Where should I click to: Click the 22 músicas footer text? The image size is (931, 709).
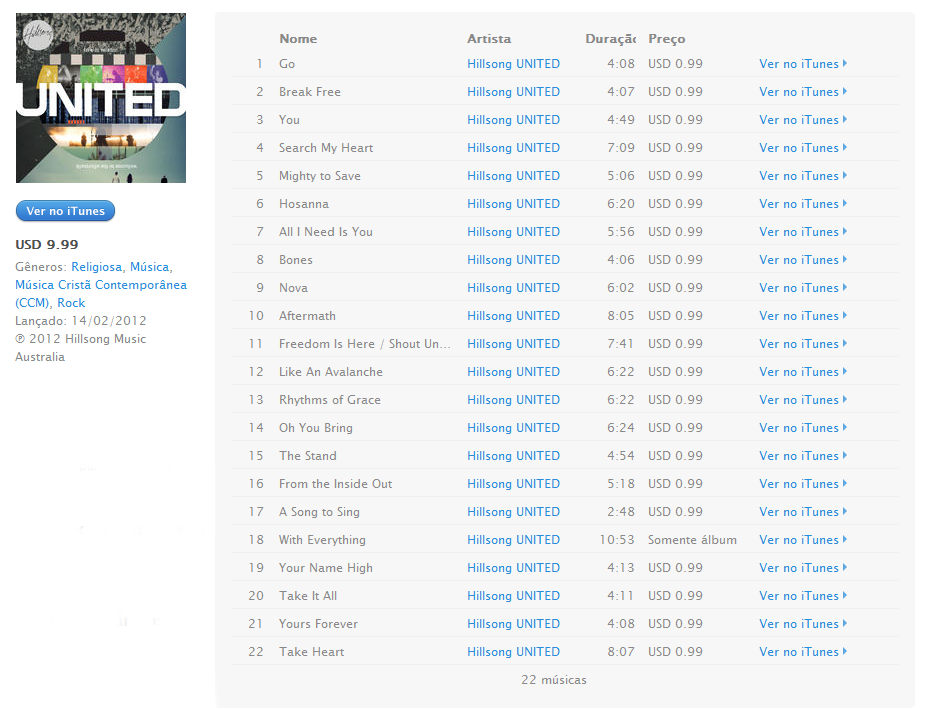[x=554, y=679]
